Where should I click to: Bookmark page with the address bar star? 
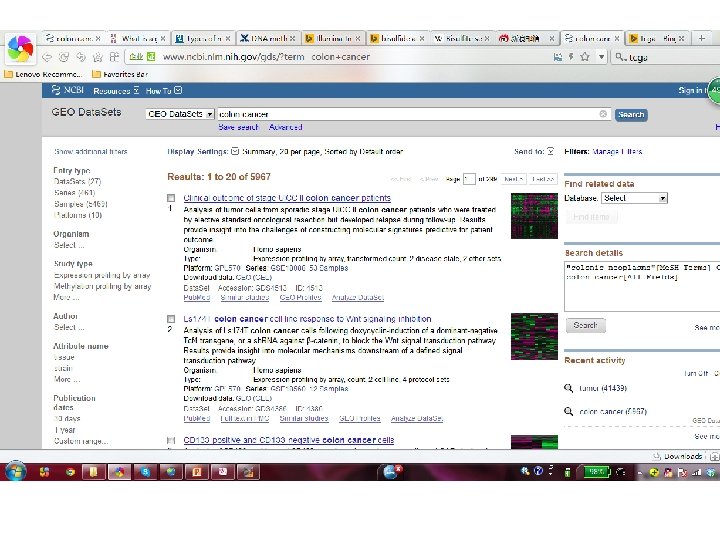click(x=585, y=57)
